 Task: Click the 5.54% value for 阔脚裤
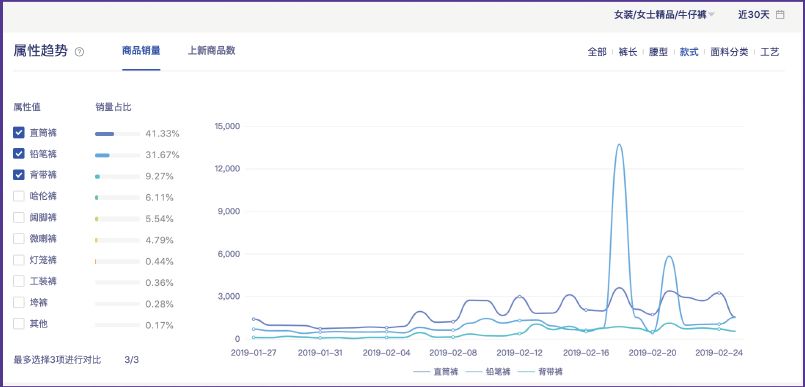(159, 219)
